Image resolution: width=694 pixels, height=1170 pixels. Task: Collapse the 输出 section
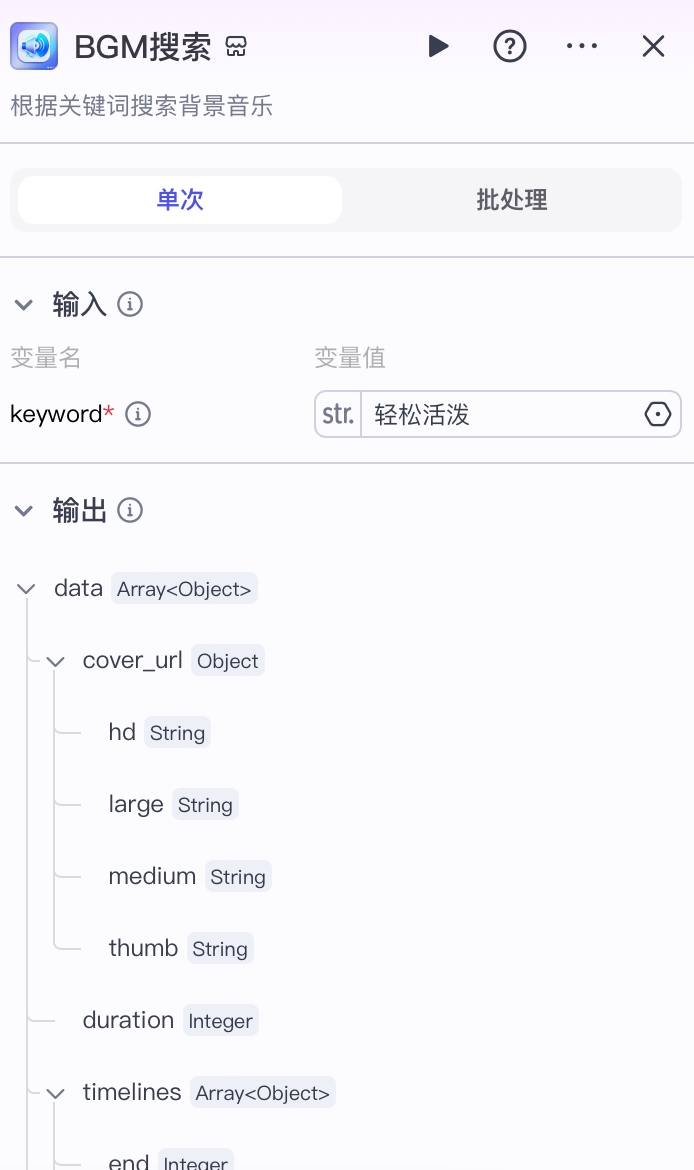pyautogui.click(x=24, y=510)
